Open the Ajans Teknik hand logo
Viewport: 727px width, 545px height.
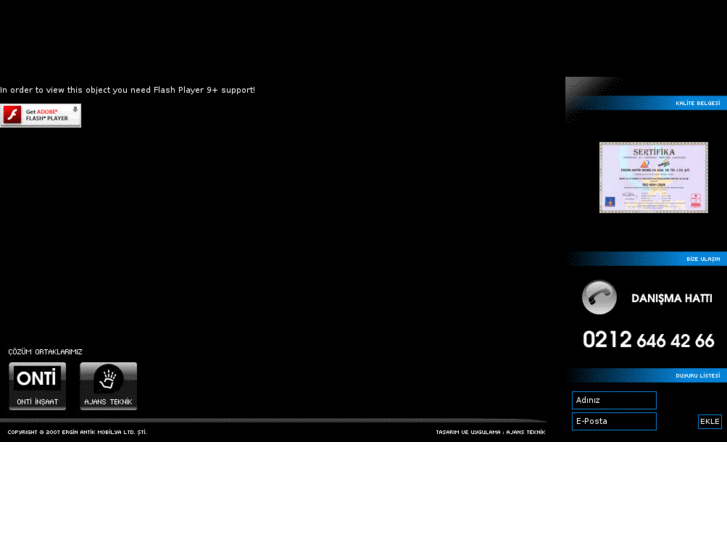[x=108, y=386]
